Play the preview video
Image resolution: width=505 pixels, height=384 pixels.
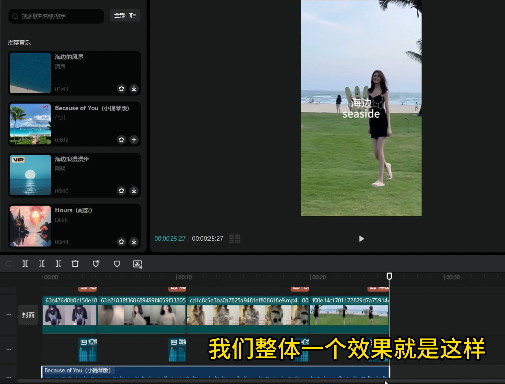tap(361, 239)
